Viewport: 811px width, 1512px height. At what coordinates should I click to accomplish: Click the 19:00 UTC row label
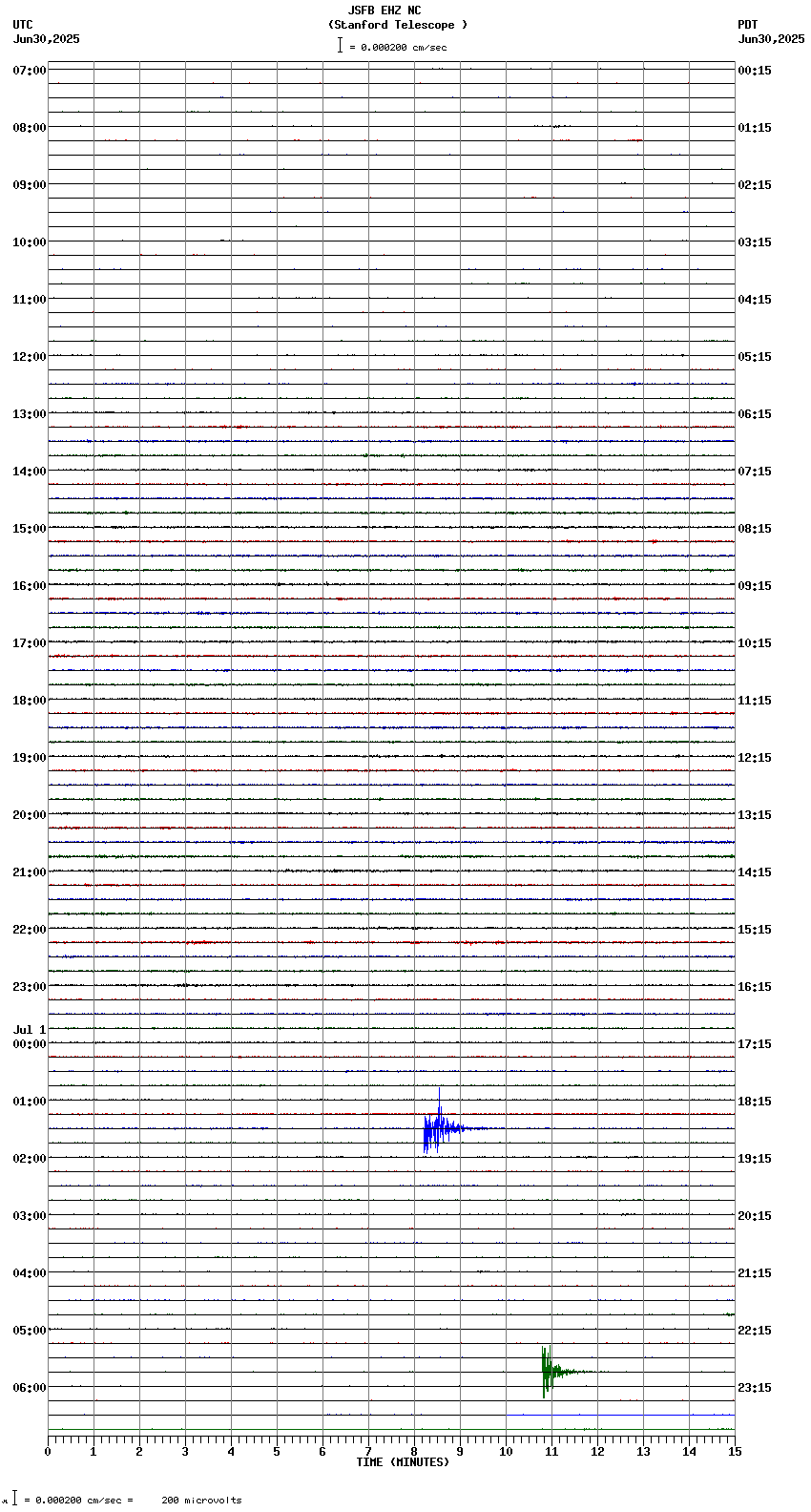pos(30,758)
